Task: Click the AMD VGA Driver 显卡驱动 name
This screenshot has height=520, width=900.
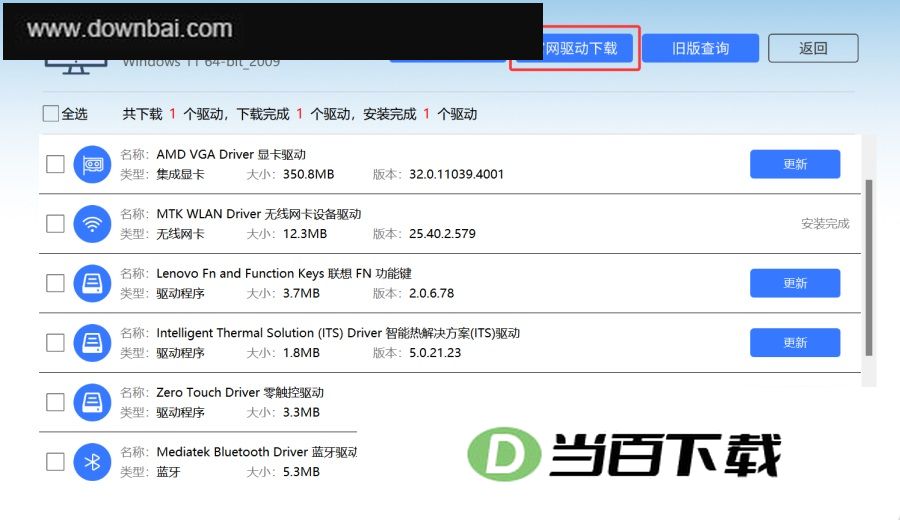Action: point(231,154)
